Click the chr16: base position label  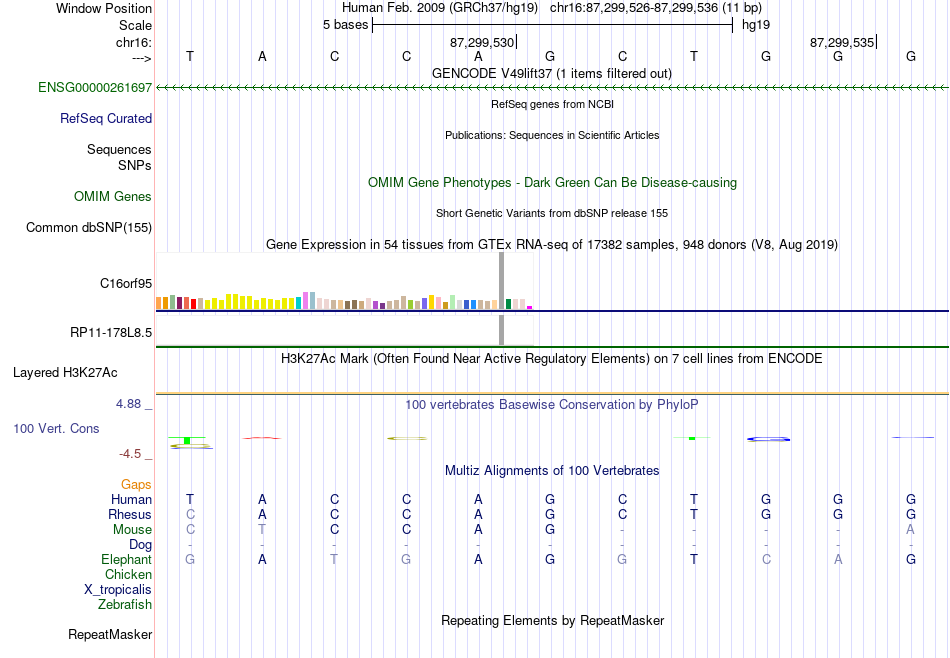133,42
